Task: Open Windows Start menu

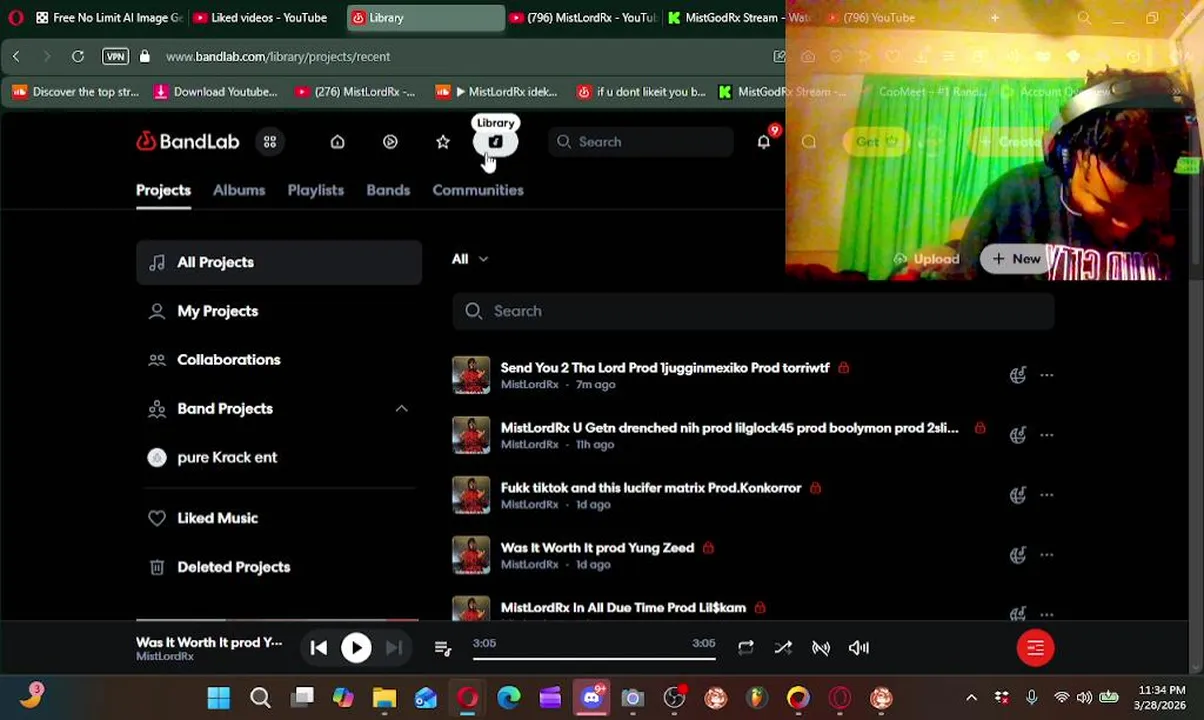Action: [218, 698]
